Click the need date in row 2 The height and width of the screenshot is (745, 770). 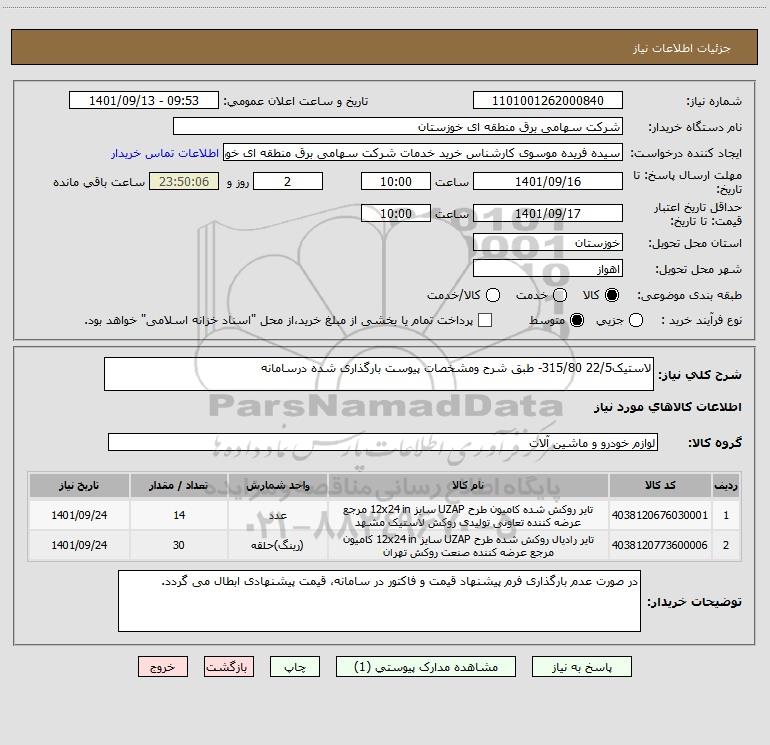pyautogui.click(x=79, y=545)
